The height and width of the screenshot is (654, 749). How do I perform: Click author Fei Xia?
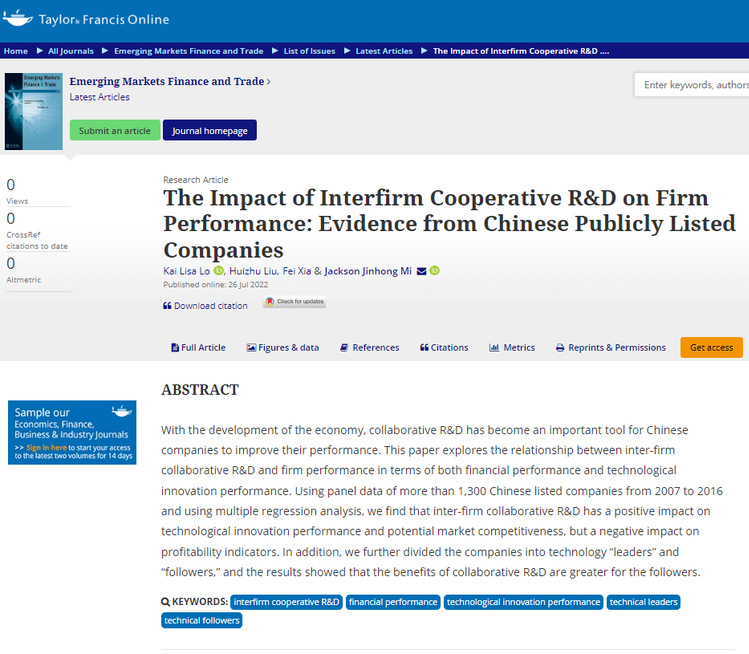297,271
